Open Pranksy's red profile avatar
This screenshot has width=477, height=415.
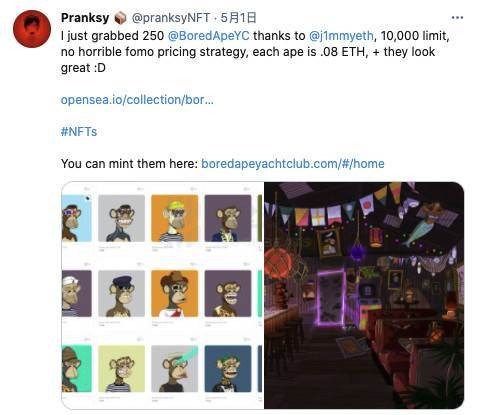pos(32,29)
